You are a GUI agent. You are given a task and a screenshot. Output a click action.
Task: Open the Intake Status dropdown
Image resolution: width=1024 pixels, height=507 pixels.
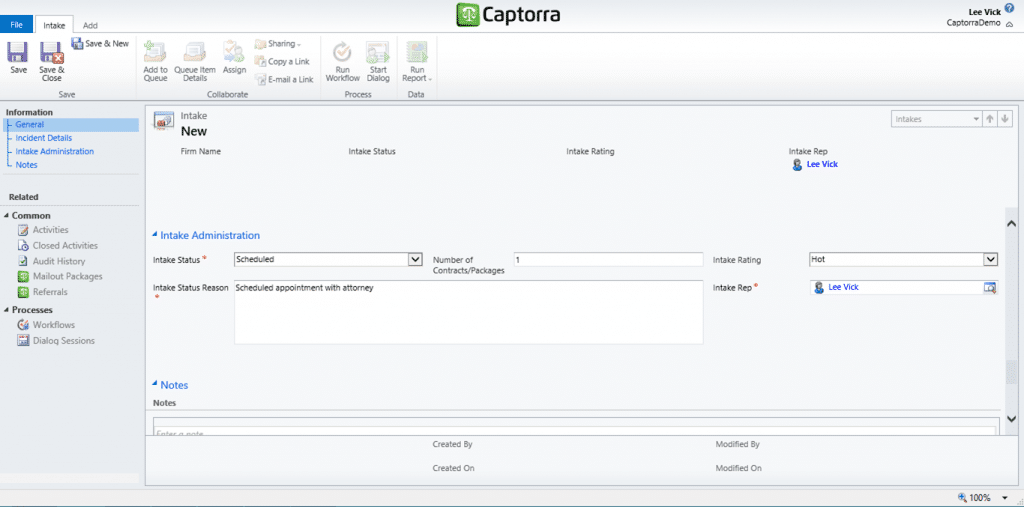click(x=415, y=259)
